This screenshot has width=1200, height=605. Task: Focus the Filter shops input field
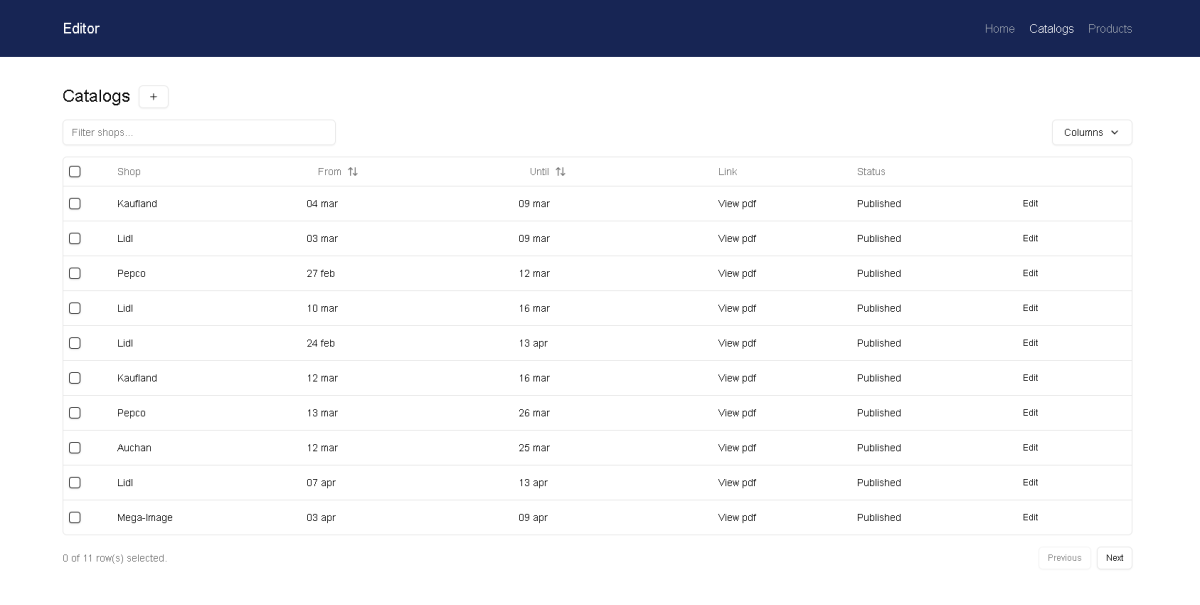pyautogui.click(x=199, y=133)
